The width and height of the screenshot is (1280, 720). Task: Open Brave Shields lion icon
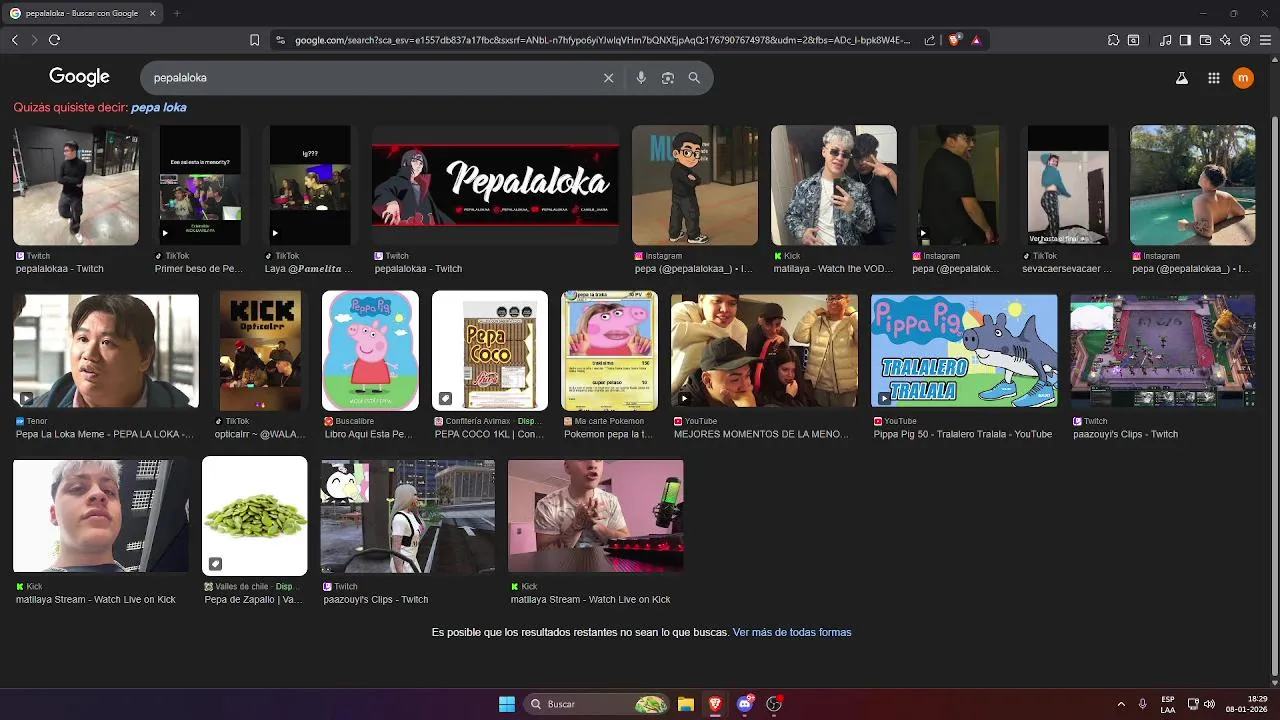click(x=954, y=40)
